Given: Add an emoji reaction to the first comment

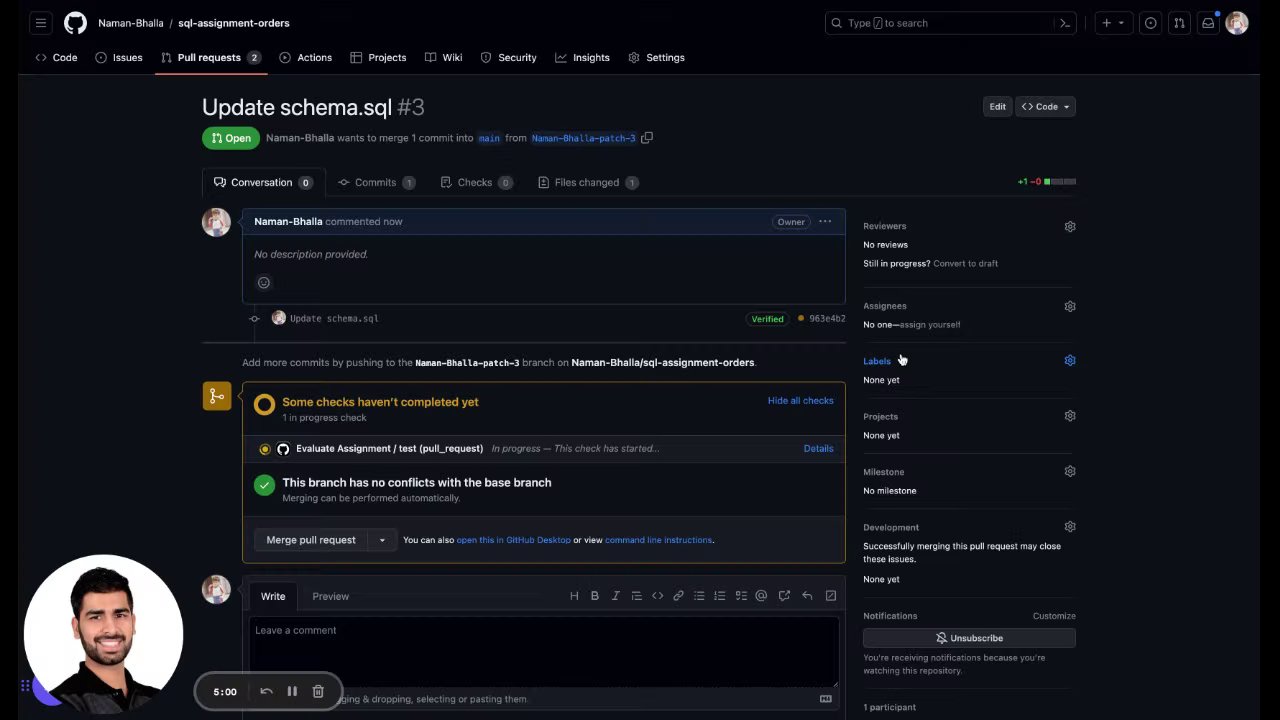Looking at the screenshot, I should point(264,283).
